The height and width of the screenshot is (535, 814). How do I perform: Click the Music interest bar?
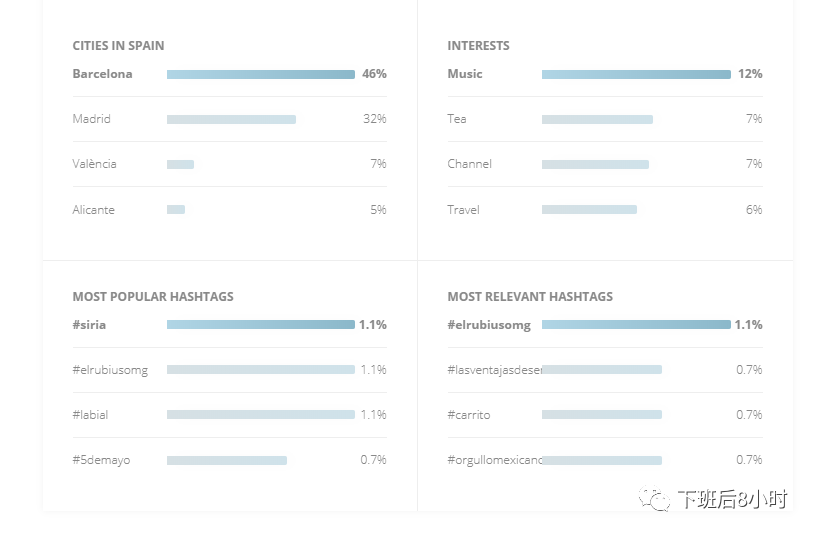(636, 74)
